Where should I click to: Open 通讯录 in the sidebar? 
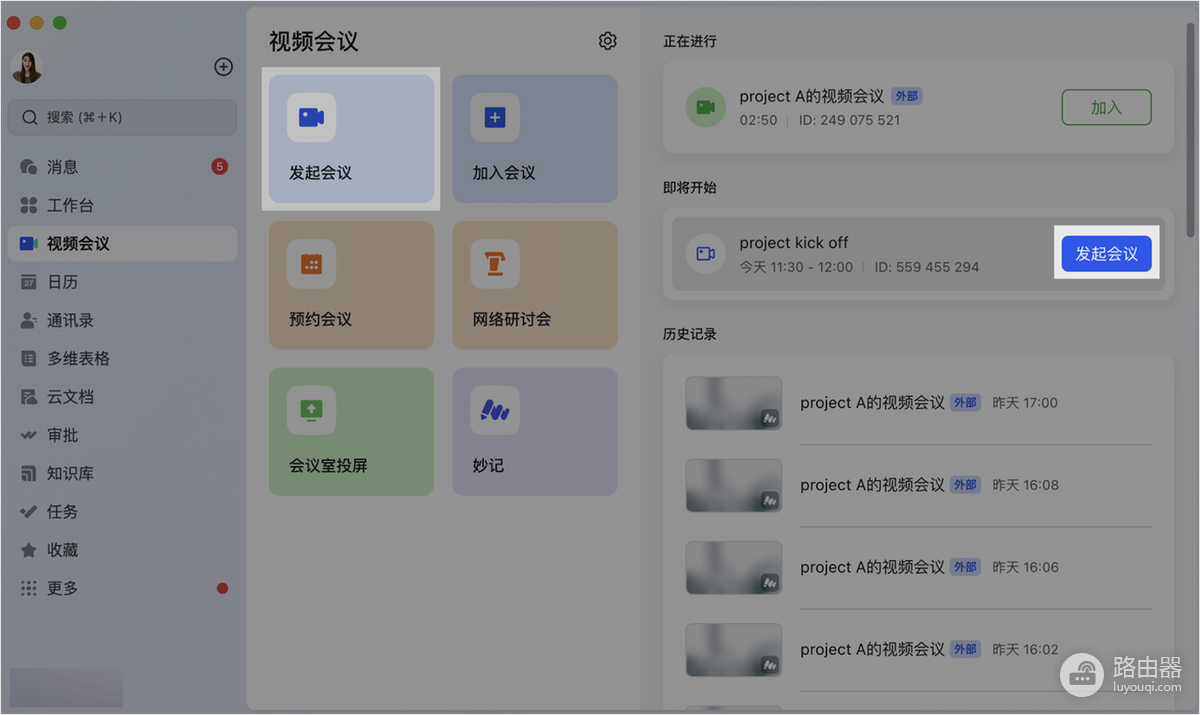pyautogui.click(x=122, y=320)
